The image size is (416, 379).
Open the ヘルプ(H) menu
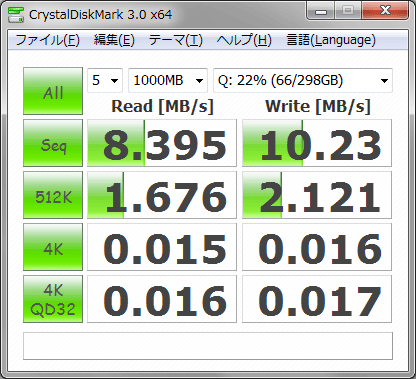(x=244, y=40)
